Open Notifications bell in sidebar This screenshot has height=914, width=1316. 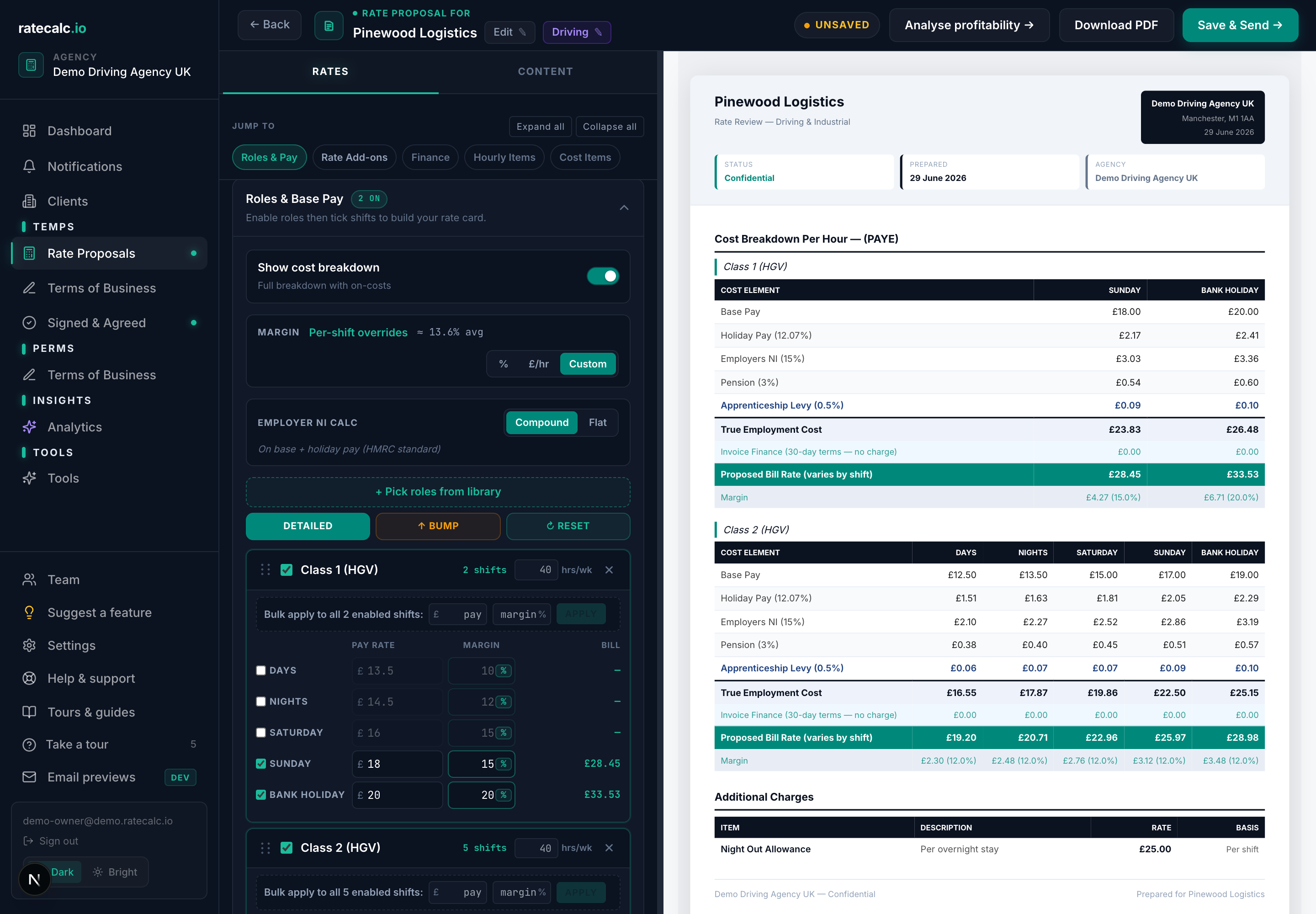pyautogui.click(x=29, y=167)
